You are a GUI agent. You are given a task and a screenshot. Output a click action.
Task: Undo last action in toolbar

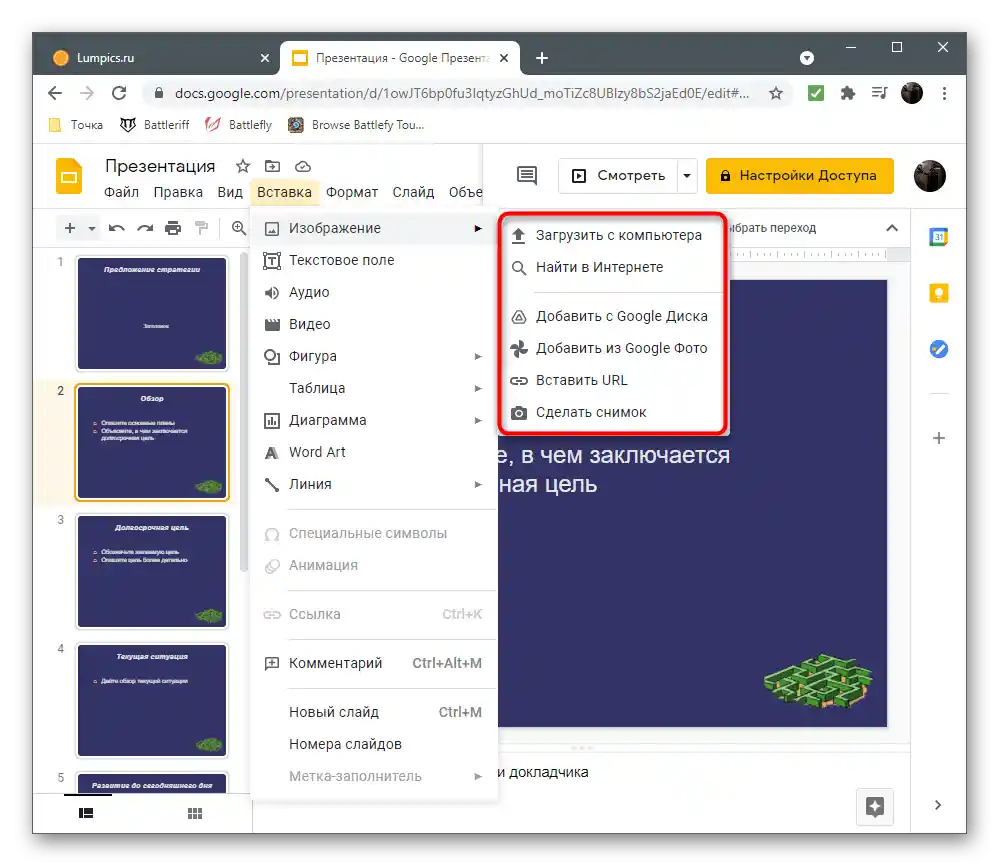point(117,228)
